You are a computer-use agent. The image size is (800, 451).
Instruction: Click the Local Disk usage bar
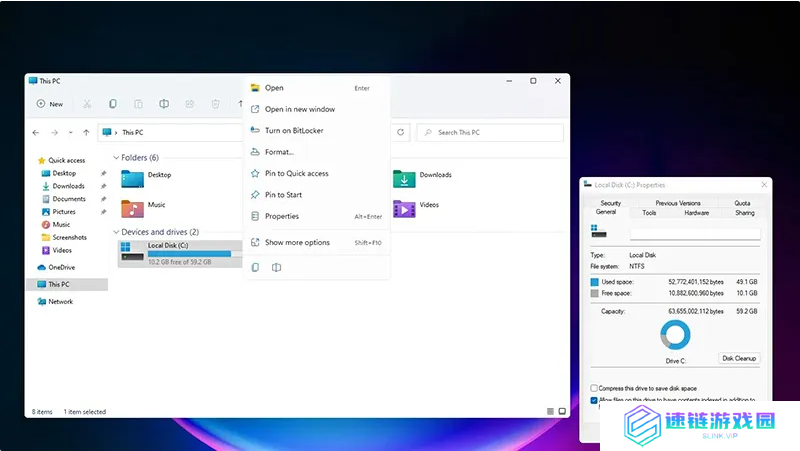tap(194, 254)
